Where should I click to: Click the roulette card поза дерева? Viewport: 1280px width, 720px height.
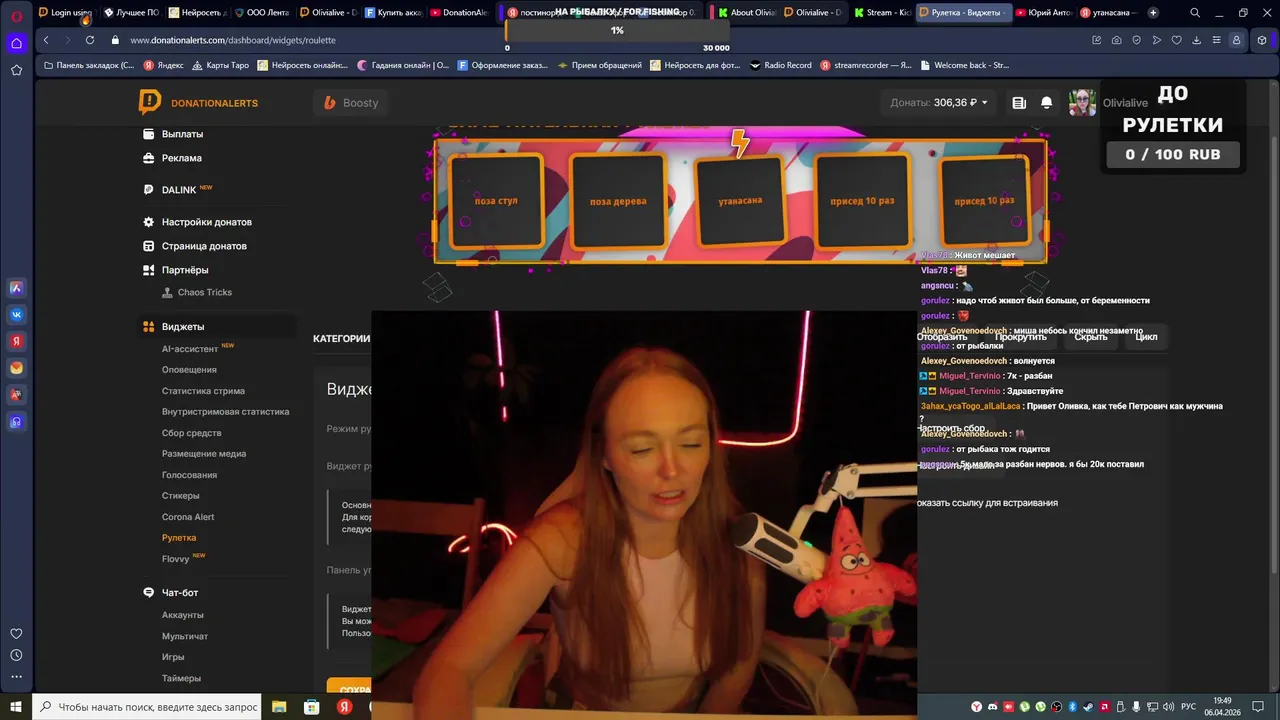[x=618, y=201]
